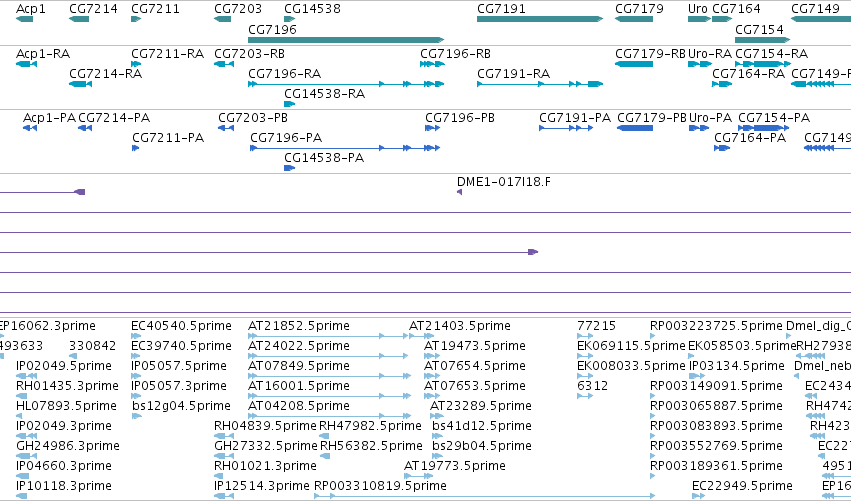Select the RP003310819.5prime EST label

point(380,486)
